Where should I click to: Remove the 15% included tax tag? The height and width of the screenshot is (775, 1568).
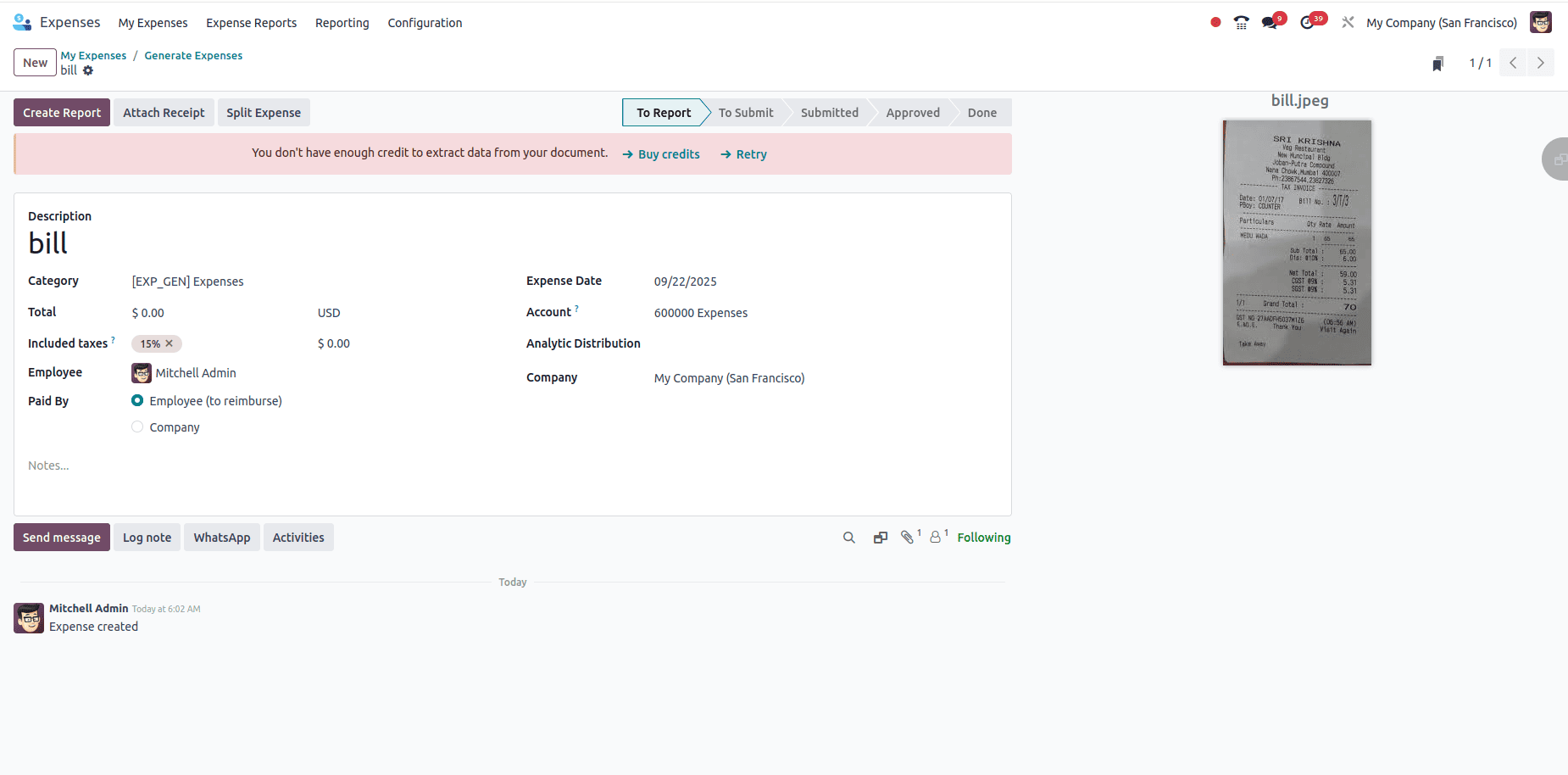pos(170,343)
